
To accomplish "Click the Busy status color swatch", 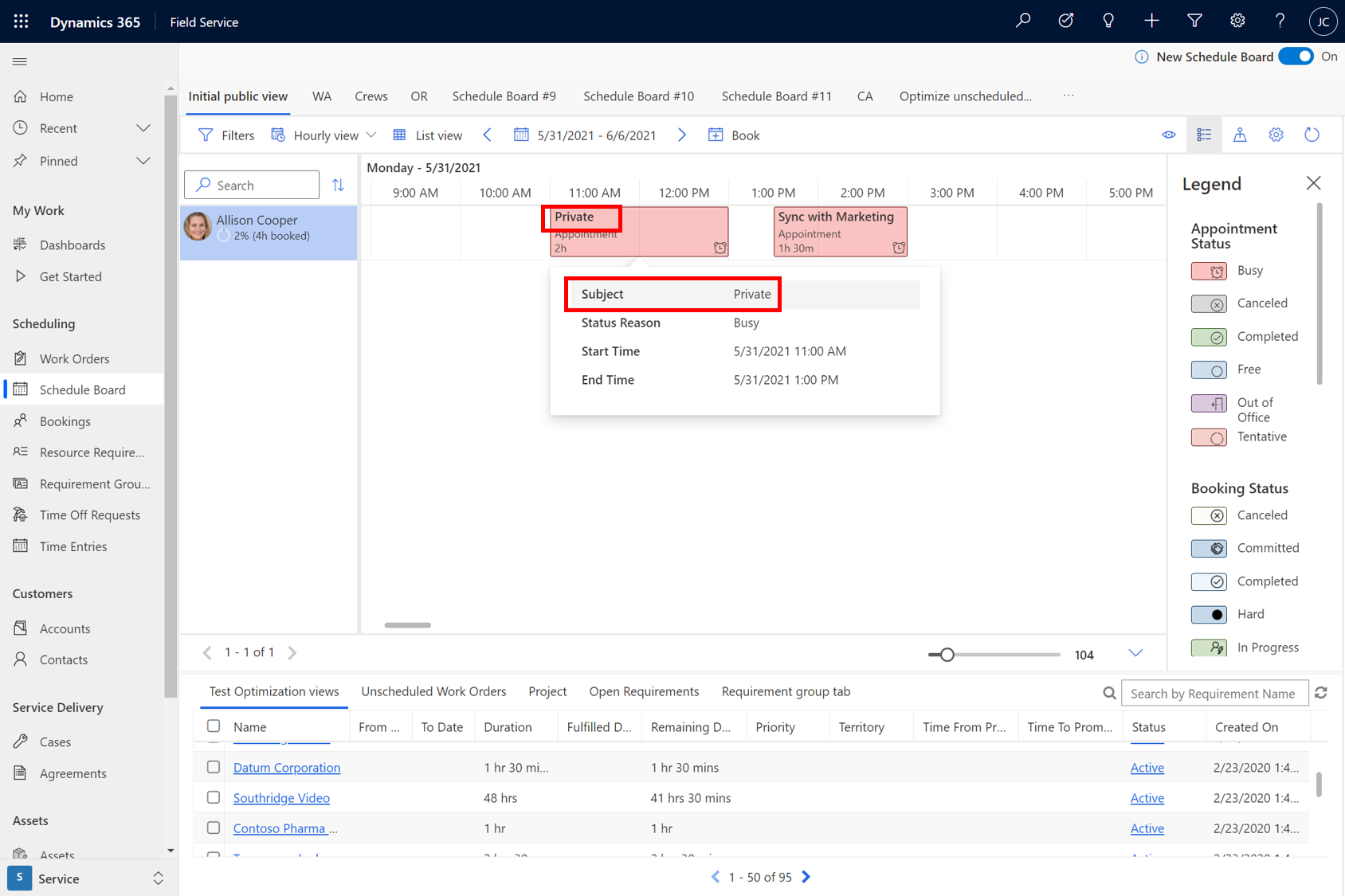I will [1209, 271].
